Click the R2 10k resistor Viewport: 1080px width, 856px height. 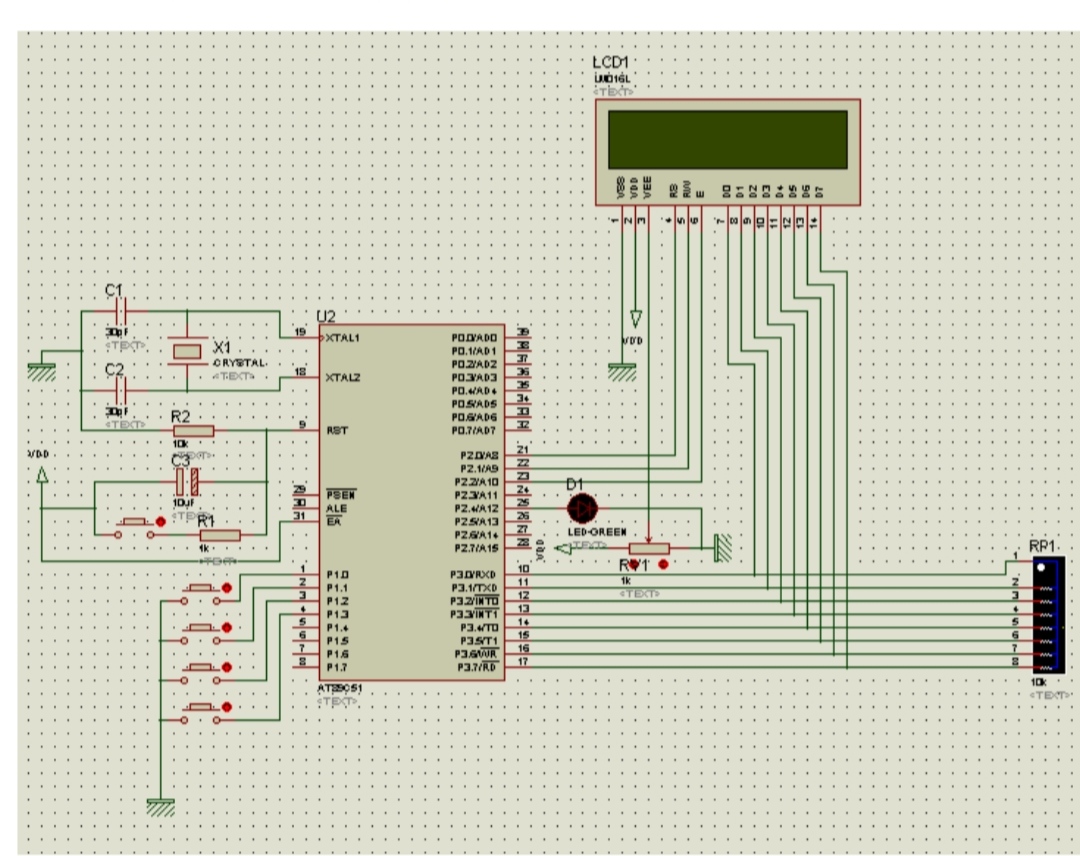[198, 431]
